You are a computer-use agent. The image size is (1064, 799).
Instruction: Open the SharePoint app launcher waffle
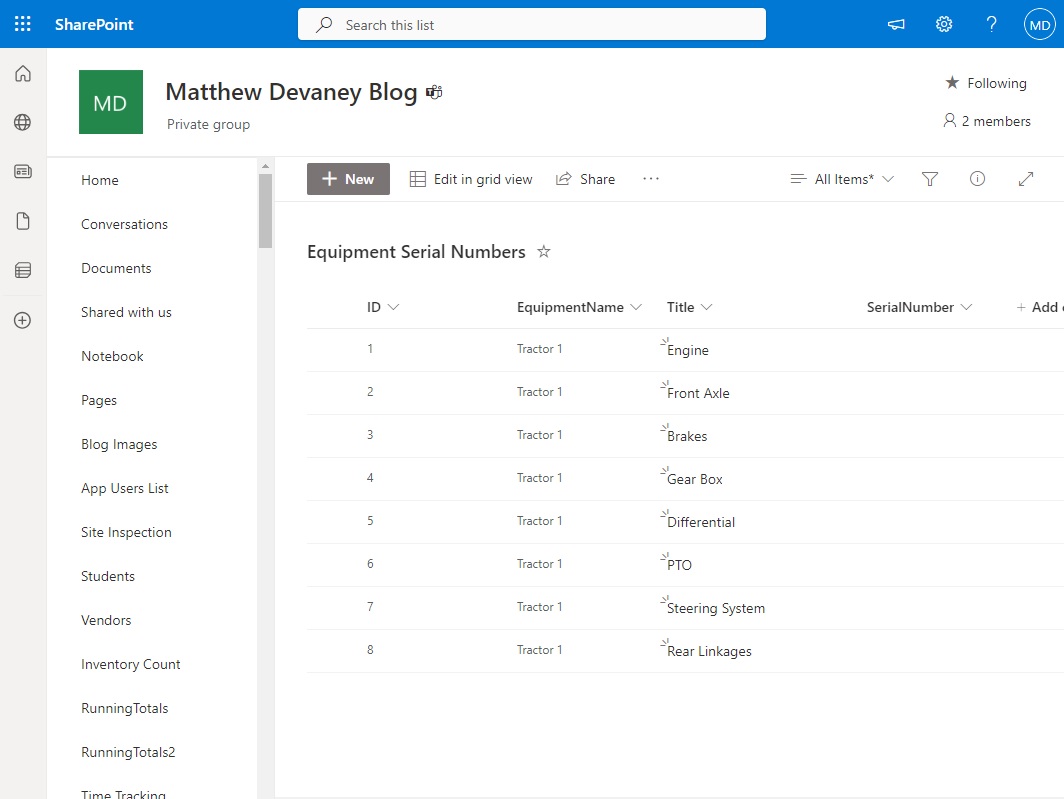(23, 24)
